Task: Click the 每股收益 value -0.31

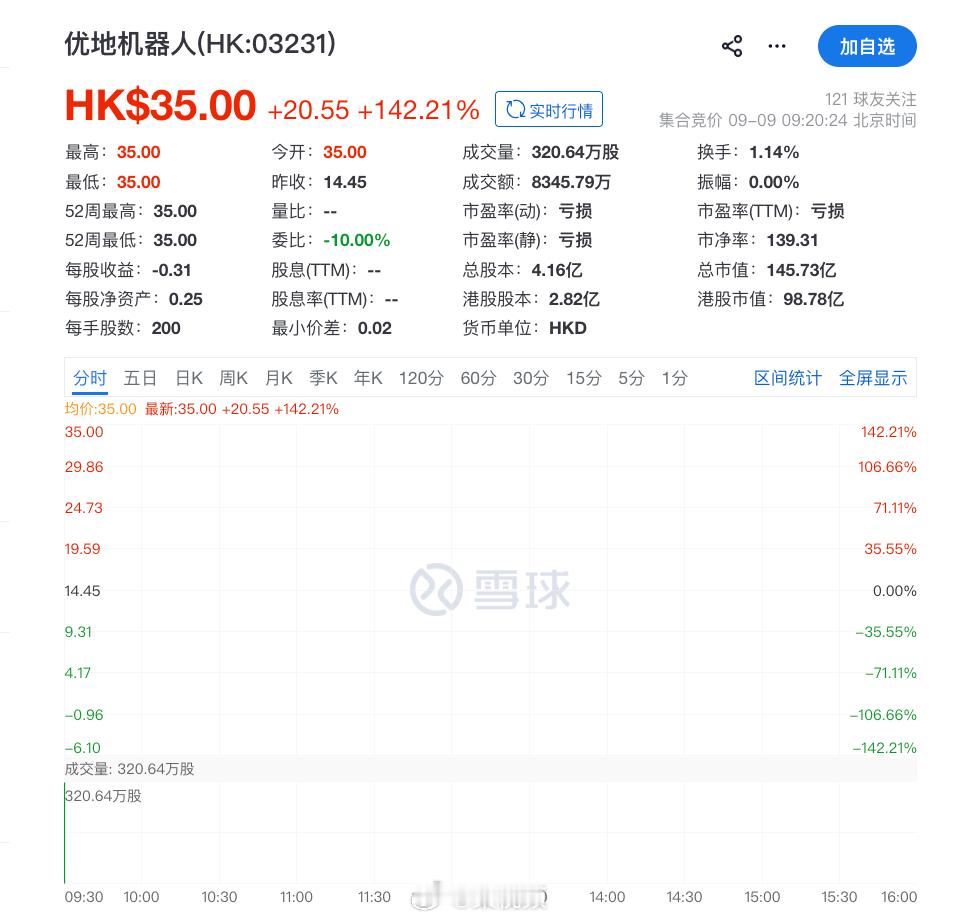Action: click(x=171, y=270)
